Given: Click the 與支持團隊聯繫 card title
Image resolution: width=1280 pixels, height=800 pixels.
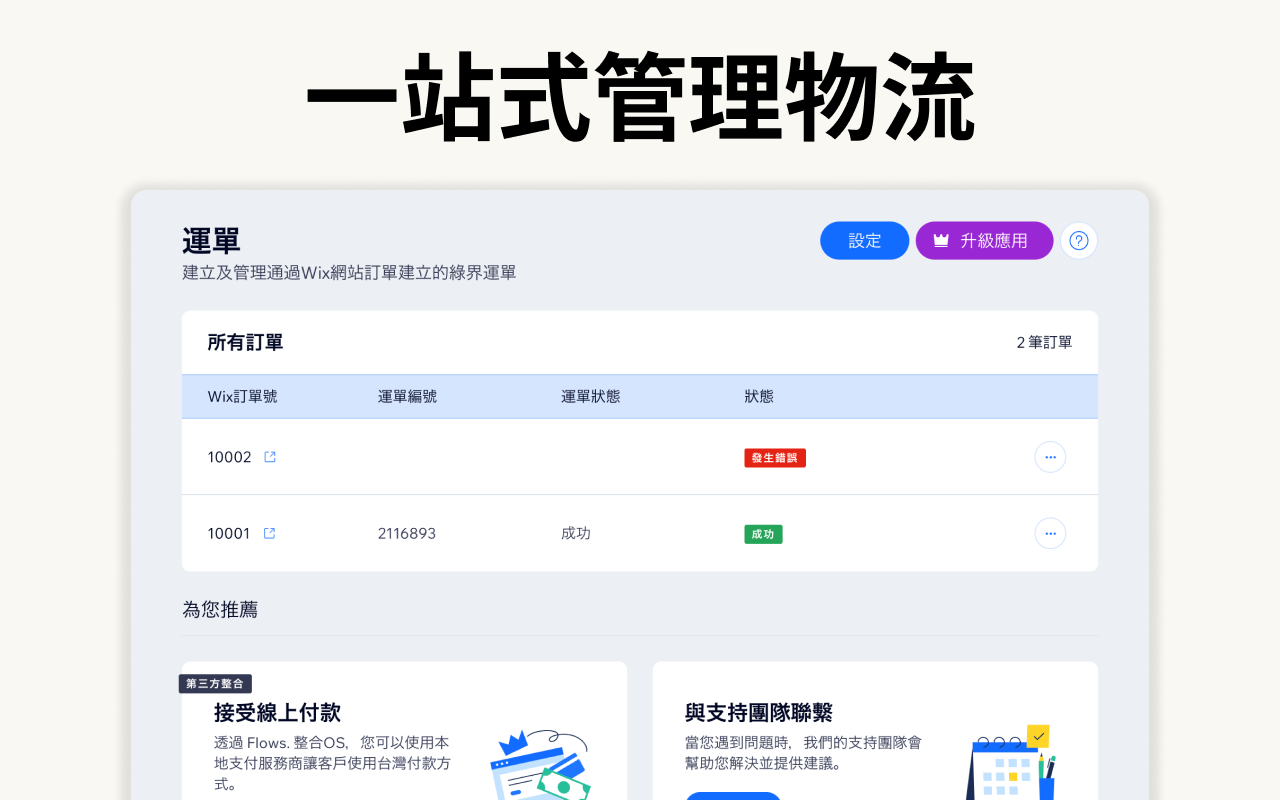Looking at the screenshot, I should (x=759, y=712).
